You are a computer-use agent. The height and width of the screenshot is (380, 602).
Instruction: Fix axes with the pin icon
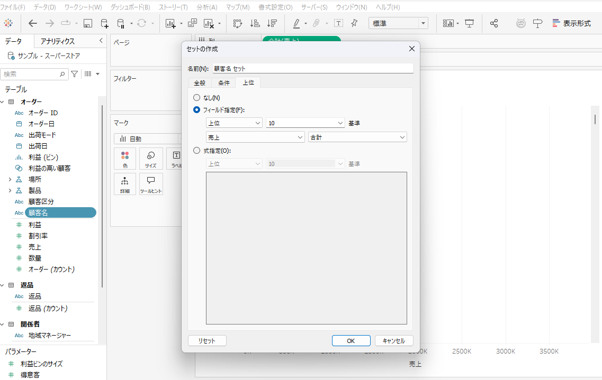(x=354, y=23)
